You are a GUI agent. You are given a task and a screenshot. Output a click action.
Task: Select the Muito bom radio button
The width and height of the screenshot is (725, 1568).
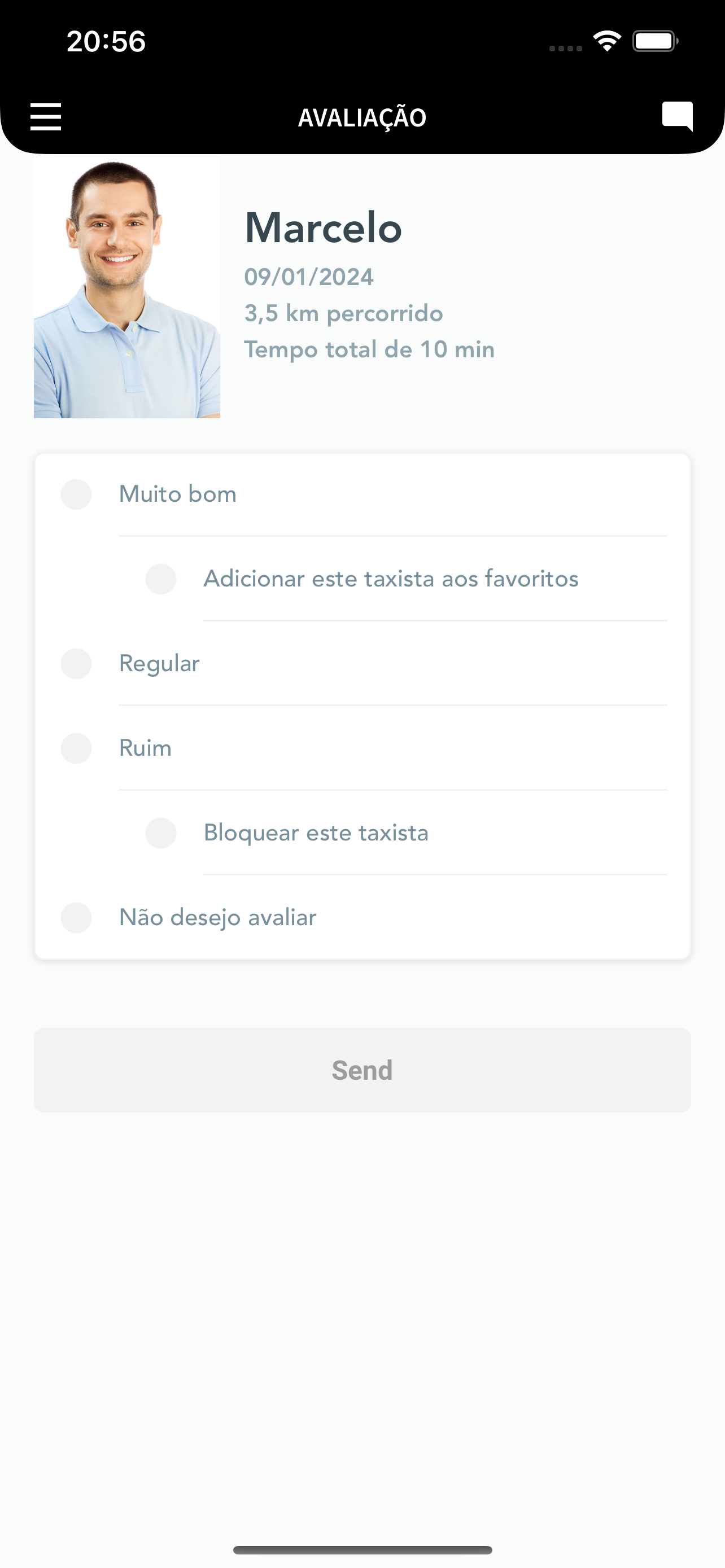click(x=76, y=494)
